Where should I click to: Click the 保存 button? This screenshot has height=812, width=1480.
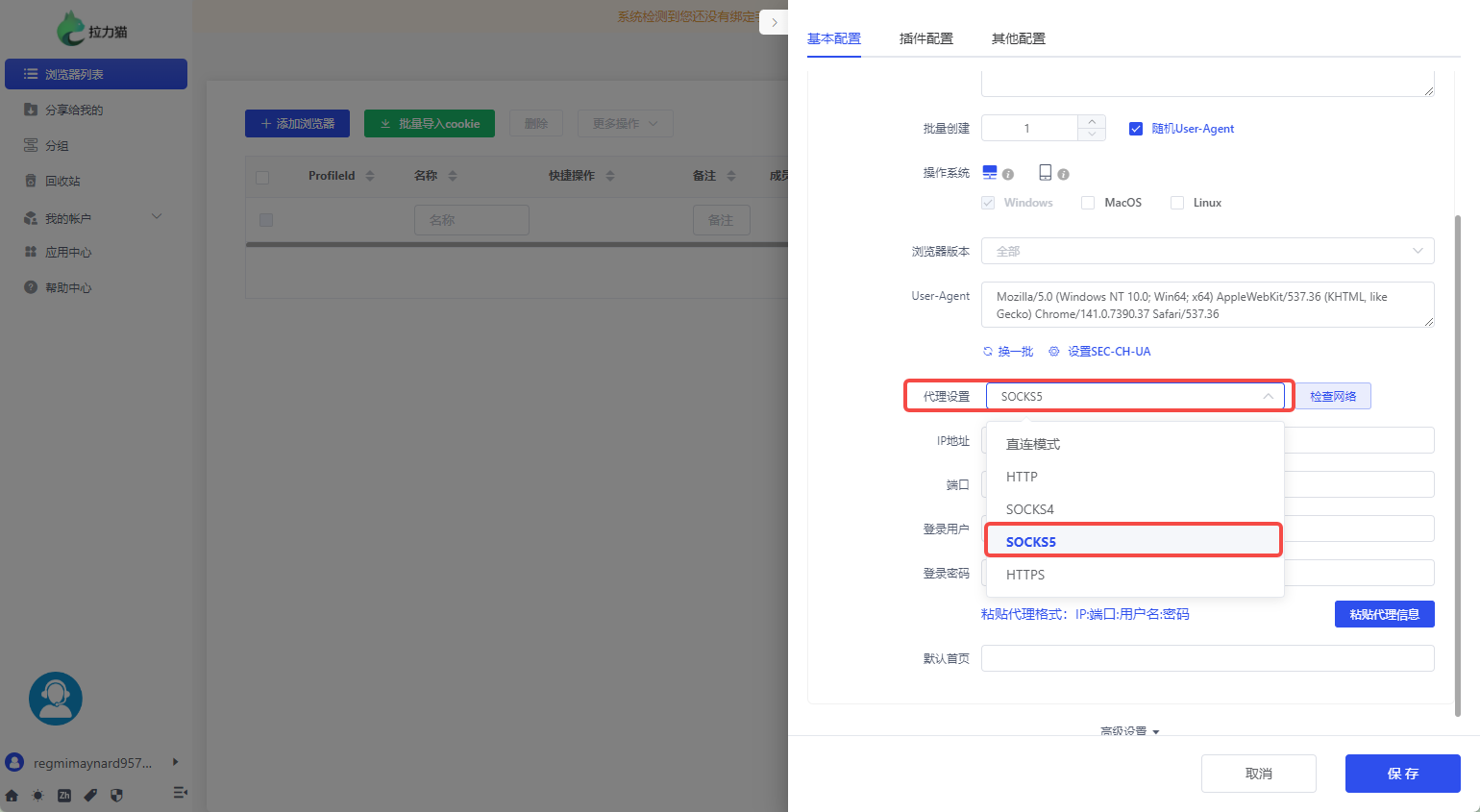[1402, 774]
